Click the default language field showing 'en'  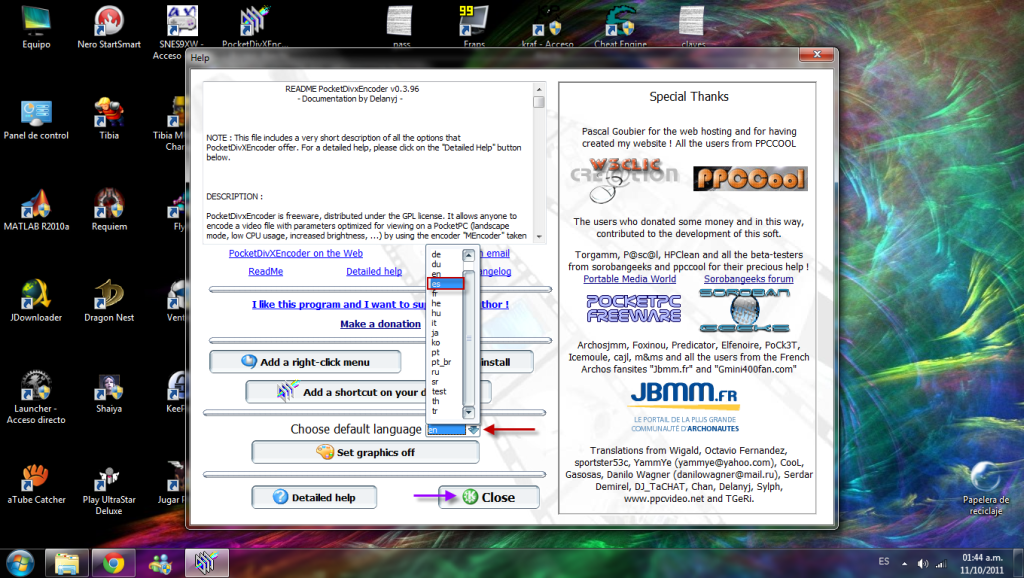pyautogui.click(x=446, y=430)
